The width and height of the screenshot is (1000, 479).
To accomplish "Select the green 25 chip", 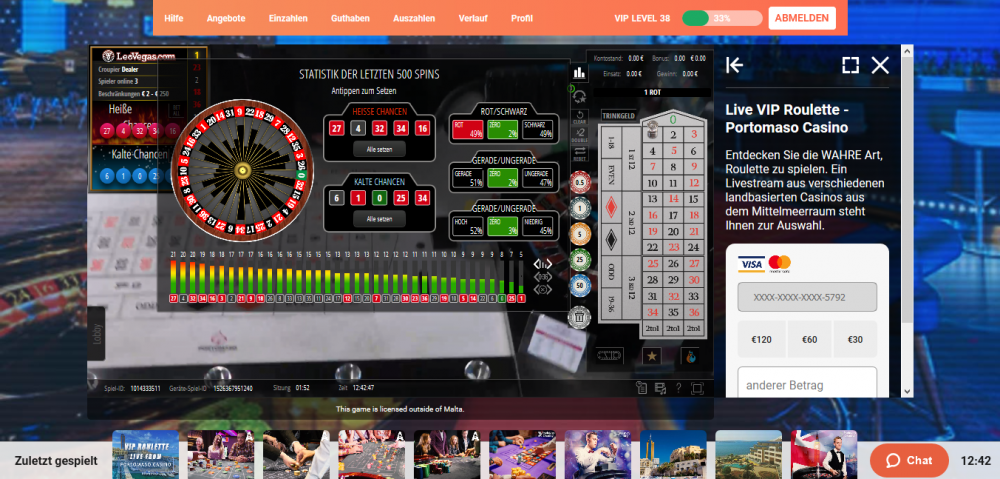I will (x=580, y=260).
